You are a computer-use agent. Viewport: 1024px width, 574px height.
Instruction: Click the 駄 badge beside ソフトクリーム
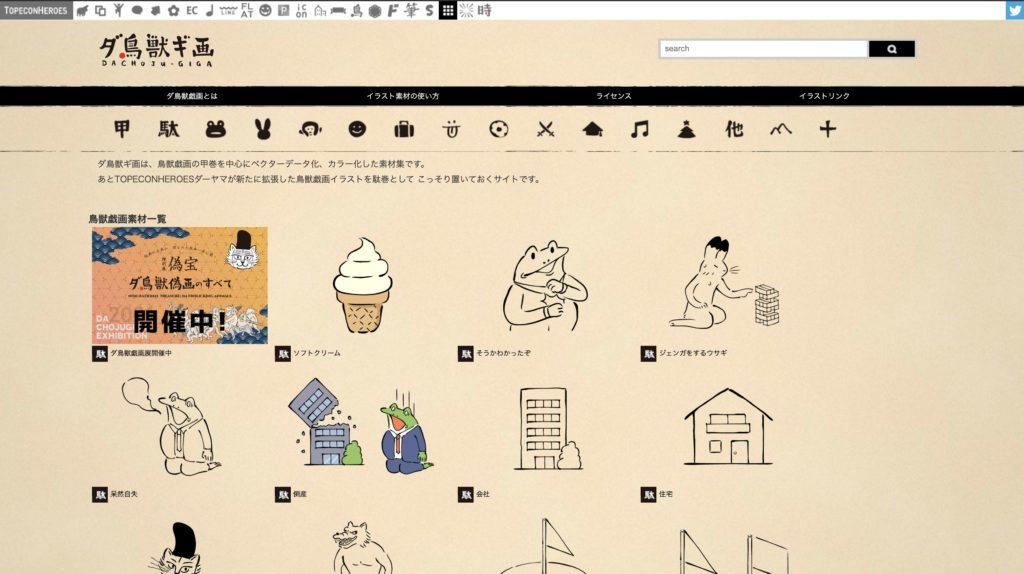(x=283, y=354)
